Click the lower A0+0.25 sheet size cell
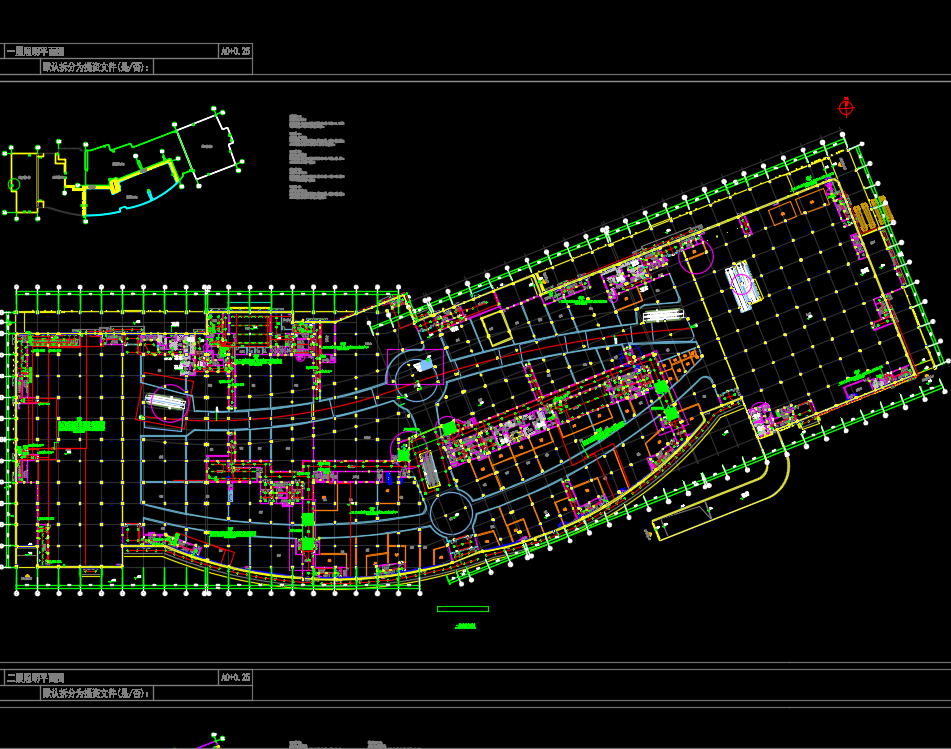 235,677
